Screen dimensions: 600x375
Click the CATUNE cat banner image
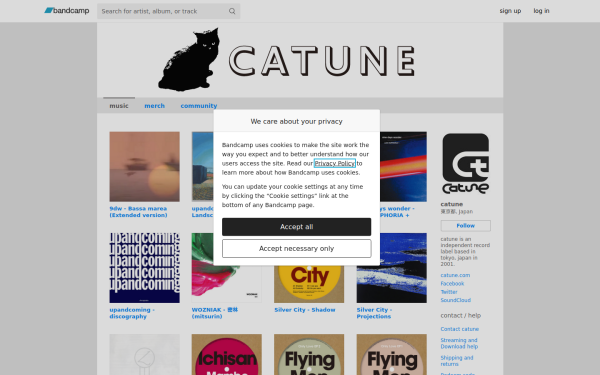point(300,60)
